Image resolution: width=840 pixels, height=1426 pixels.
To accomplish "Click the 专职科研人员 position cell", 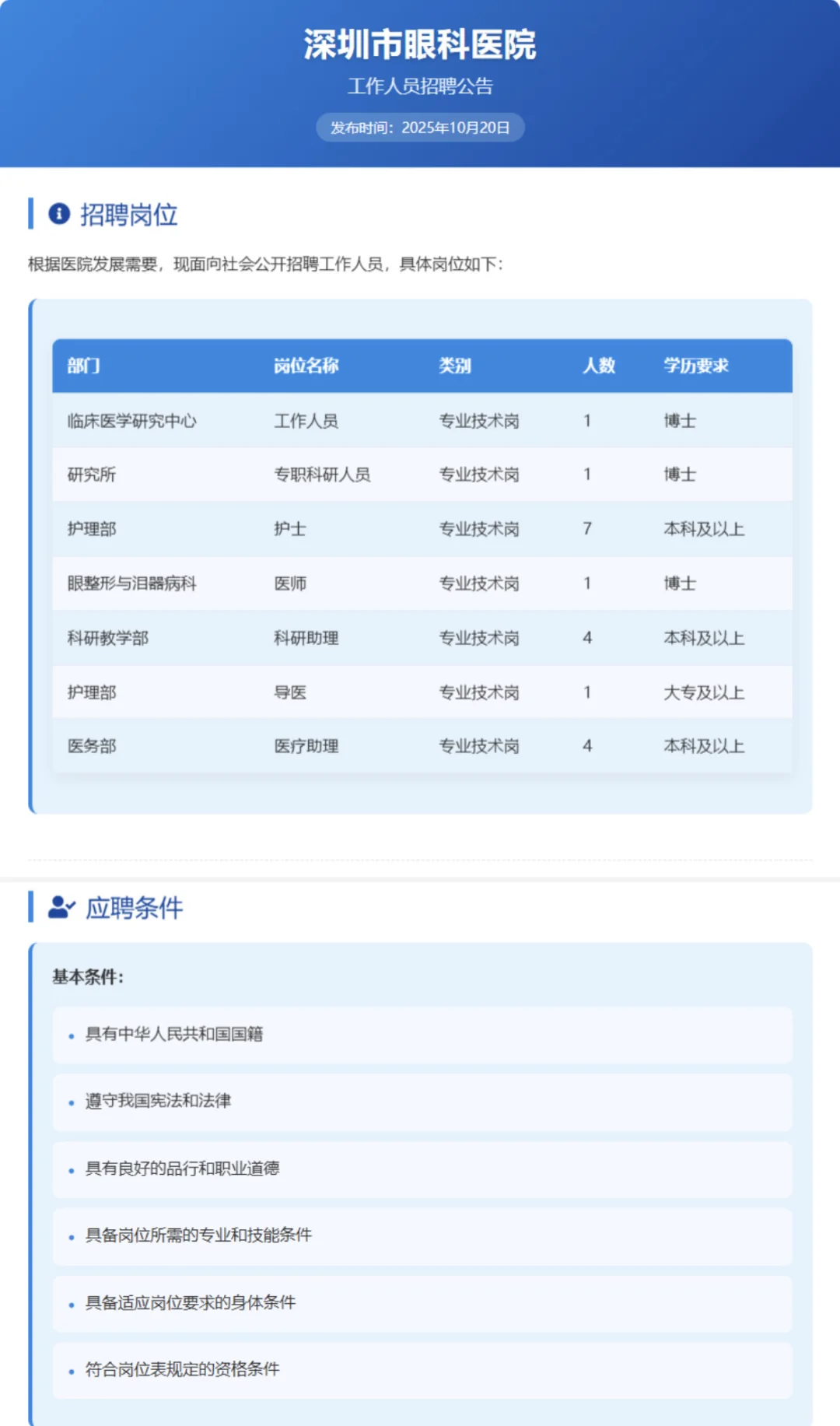I will (323, 475).
